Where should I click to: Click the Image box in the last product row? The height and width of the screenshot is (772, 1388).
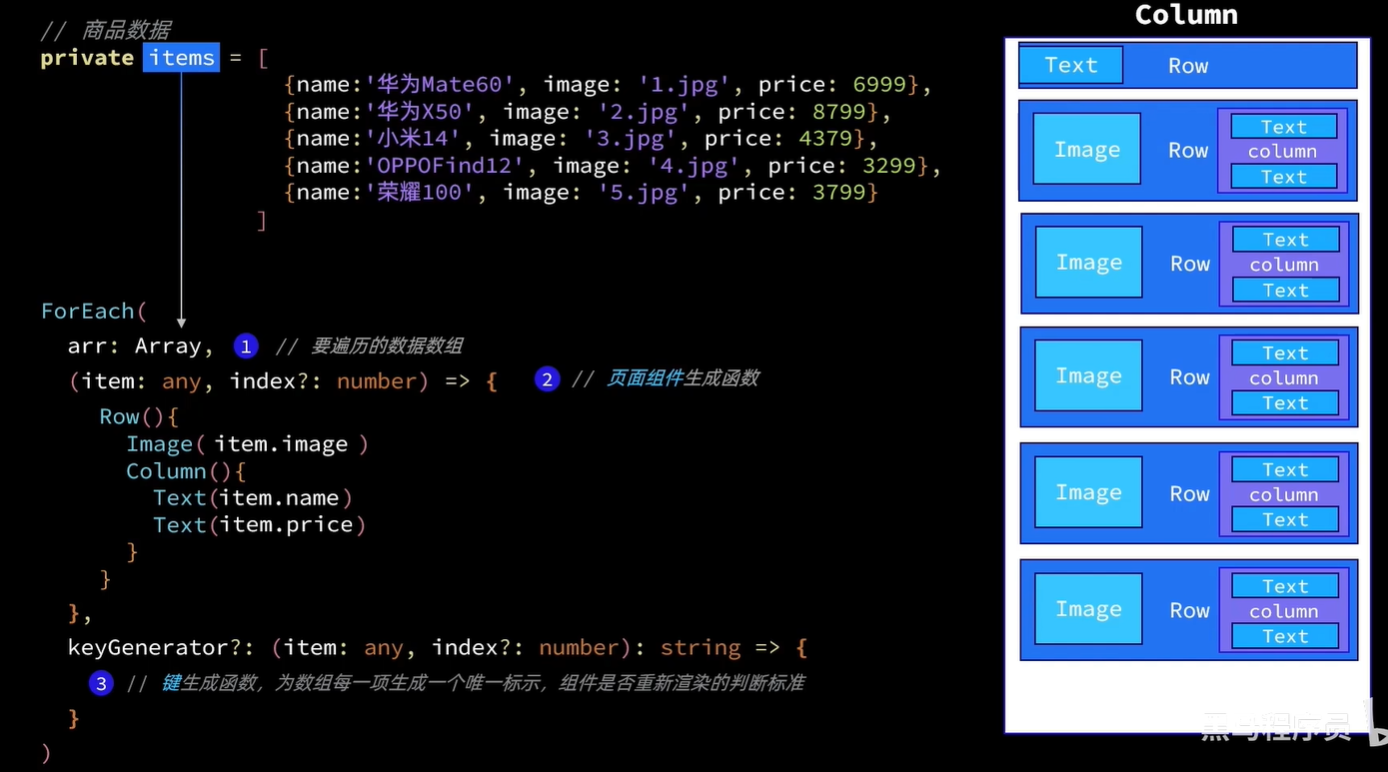[x=1088, y=609]
